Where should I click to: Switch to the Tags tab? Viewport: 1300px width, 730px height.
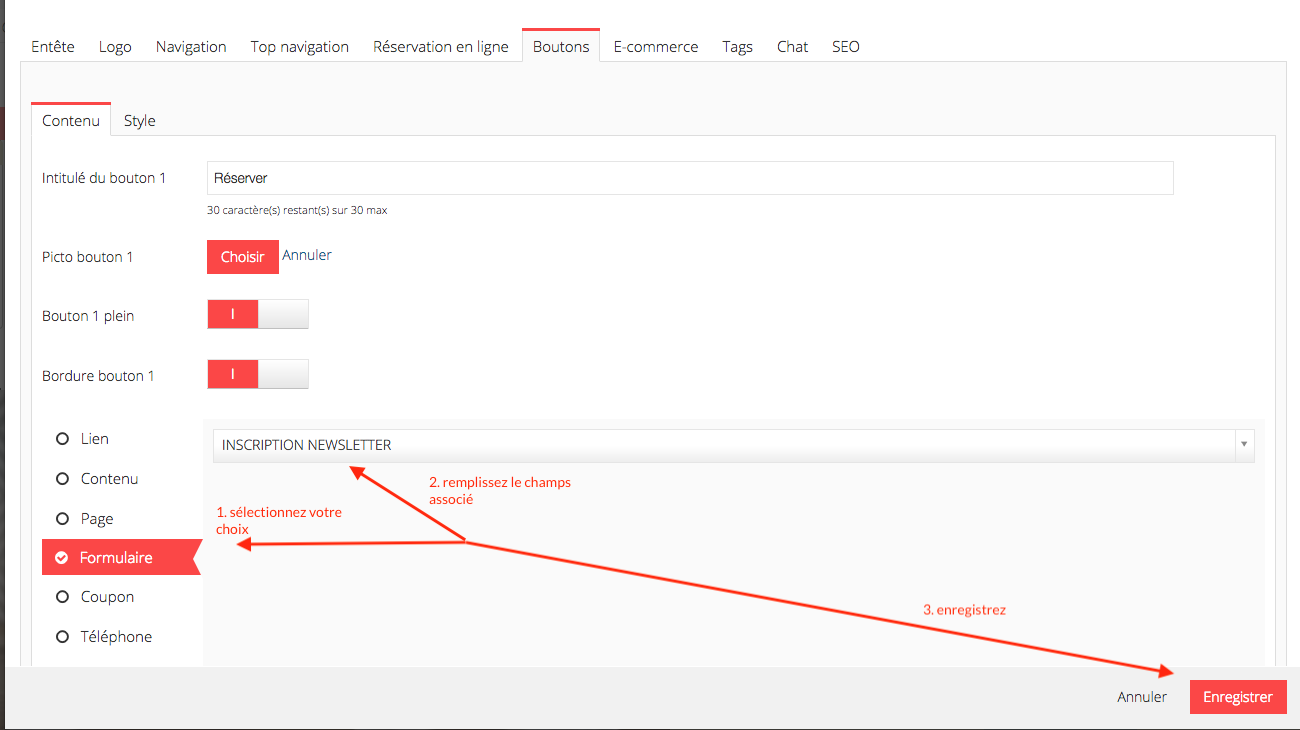[x=738, y=46]
